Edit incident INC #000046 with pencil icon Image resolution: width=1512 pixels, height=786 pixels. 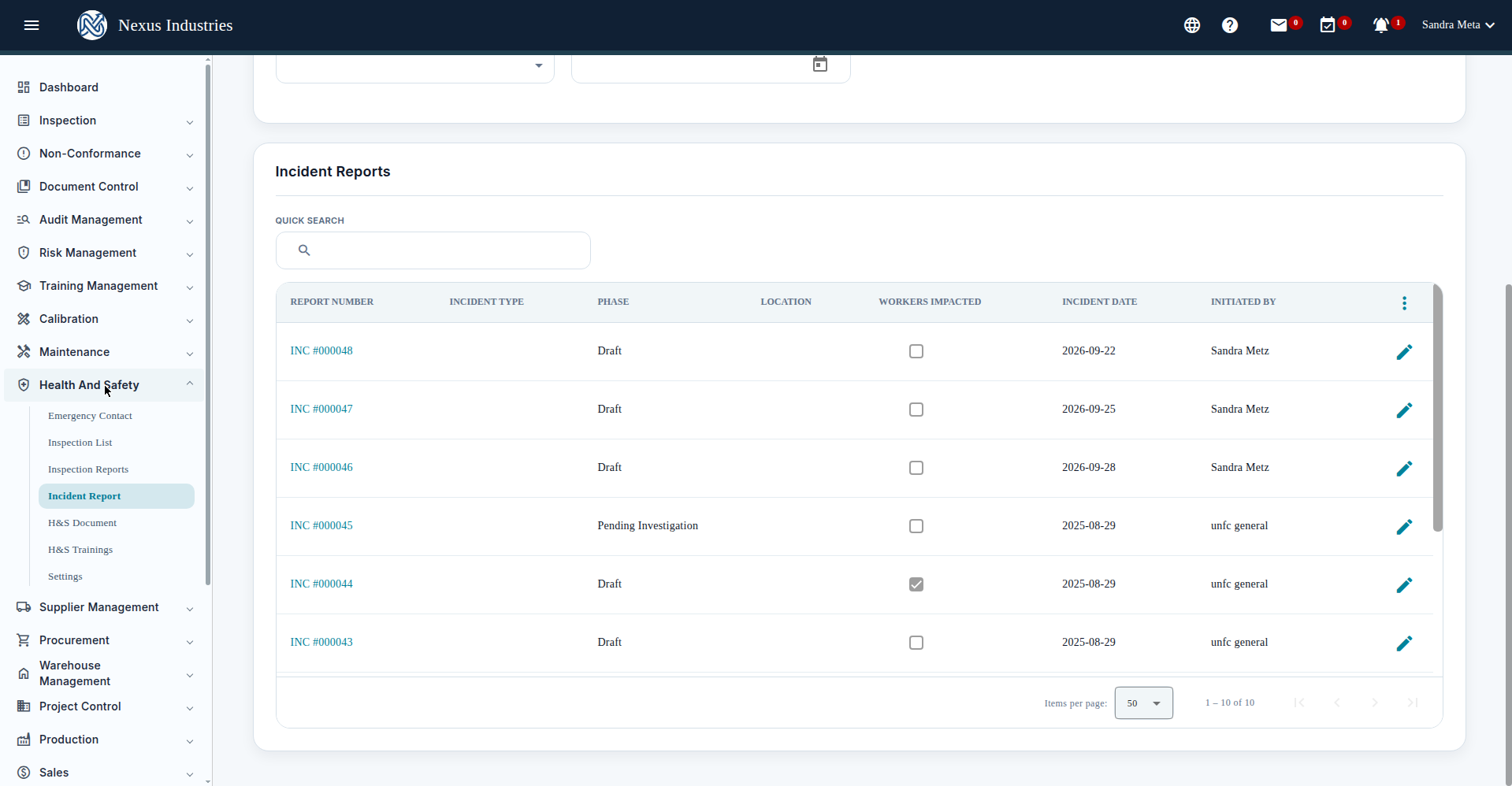1404,469
